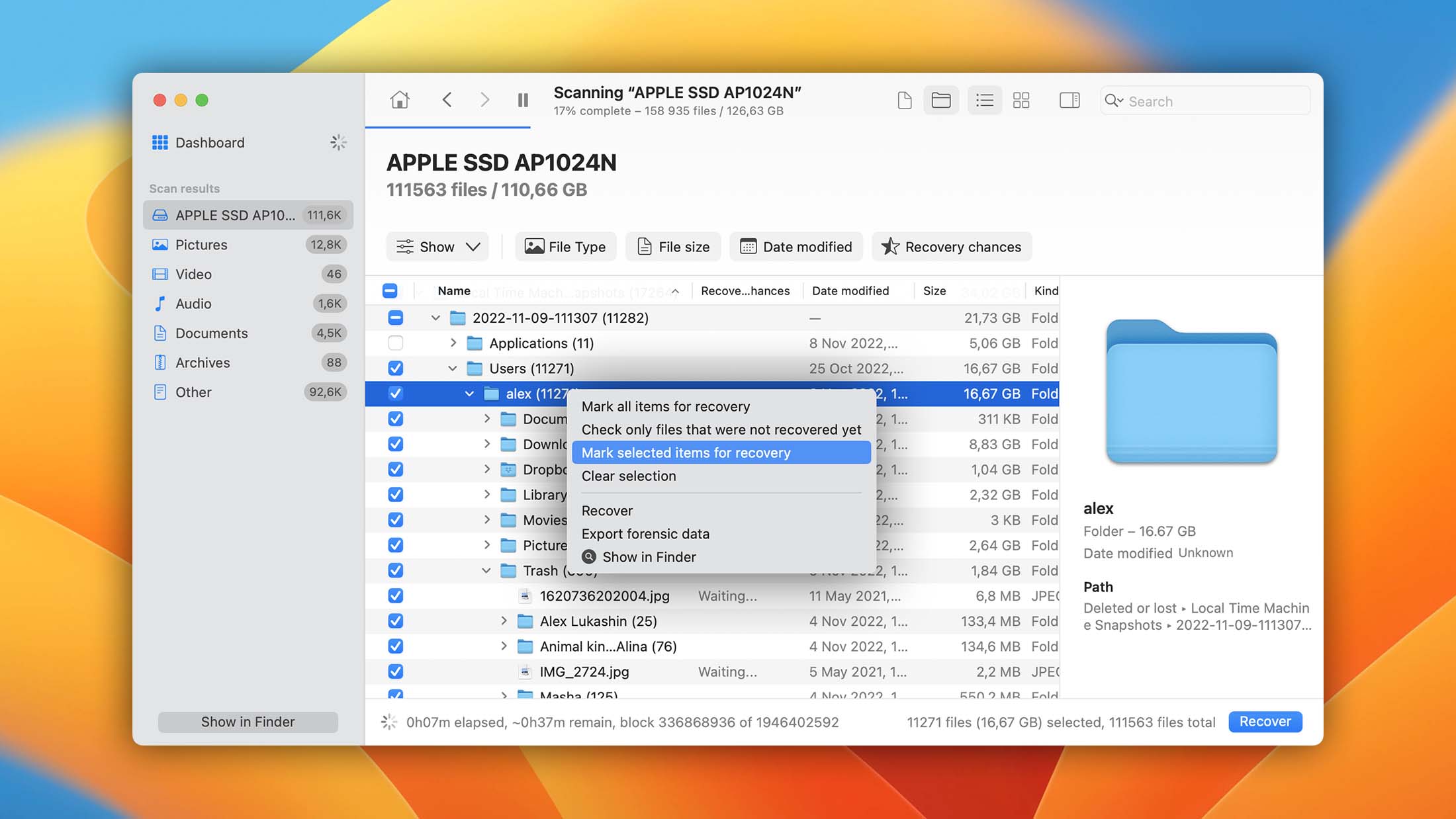Uncheck the IMG_2724.jpg checkbox
This screenshot has height=819, width=1456.
[395, 671]
